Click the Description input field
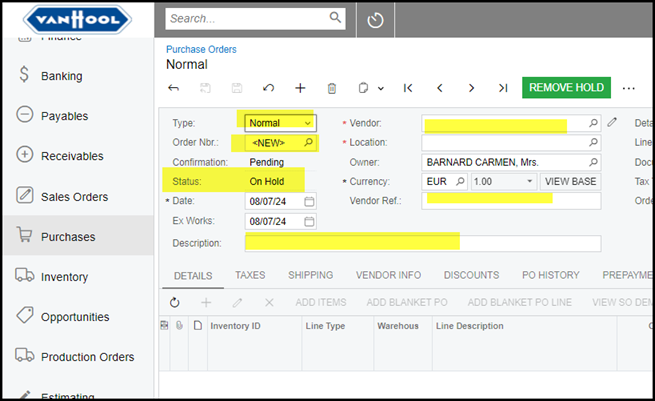 click(422, 243)
